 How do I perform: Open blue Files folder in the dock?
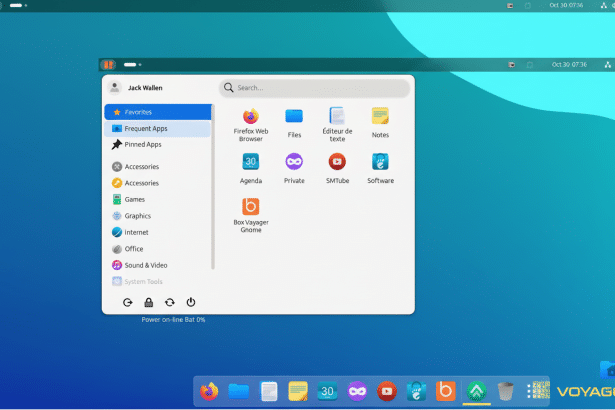coord(238,391)
